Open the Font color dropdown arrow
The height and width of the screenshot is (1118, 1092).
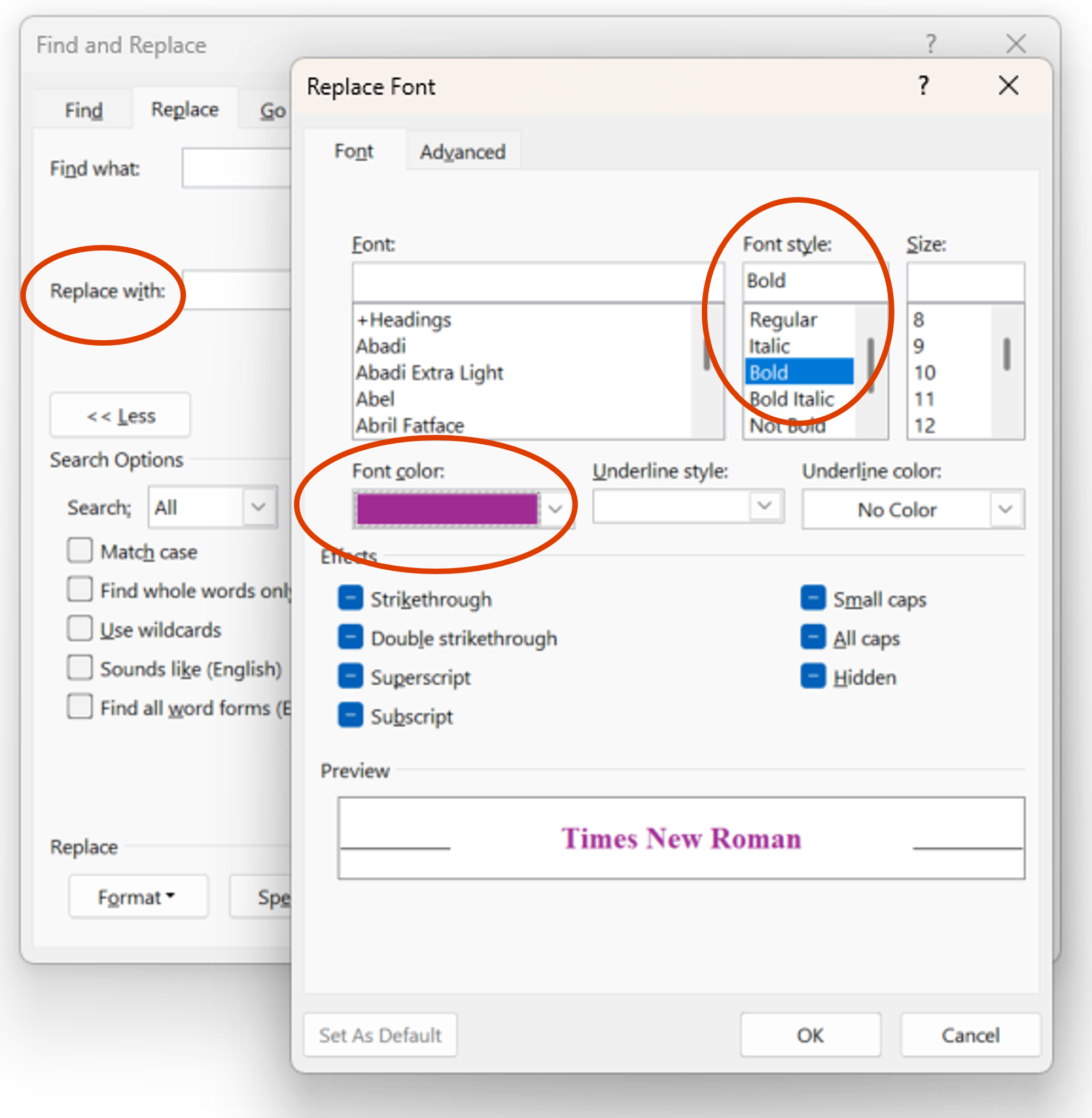coord(555,508)
